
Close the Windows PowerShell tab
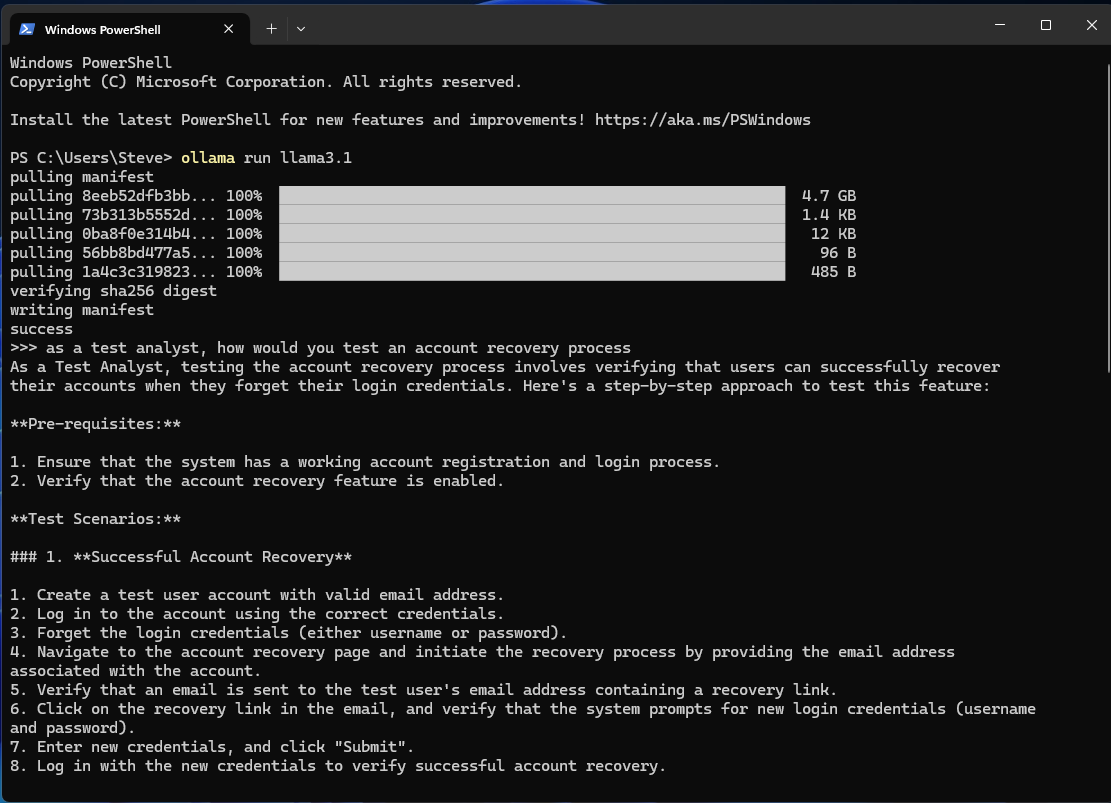pos(228,29)
